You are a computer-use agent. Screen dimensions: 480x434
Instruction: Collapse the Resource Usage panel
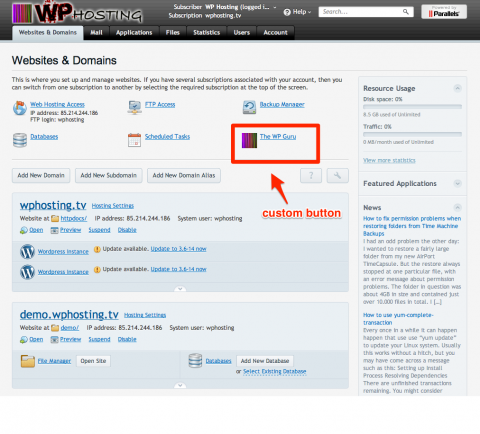458,88
